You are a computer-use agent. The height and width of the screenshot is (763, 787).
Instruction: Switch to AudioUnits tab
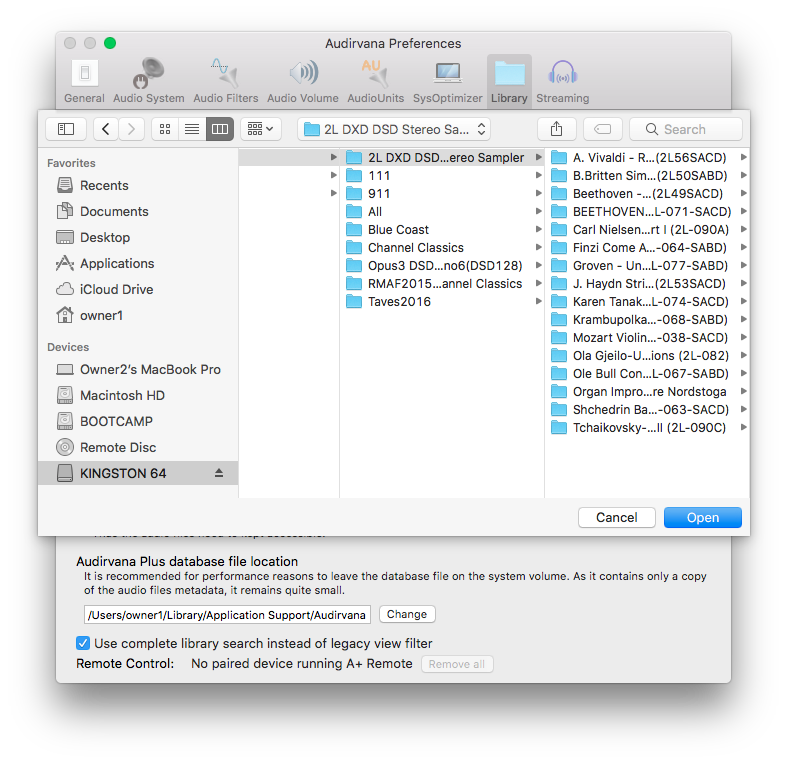coord(375,81)
